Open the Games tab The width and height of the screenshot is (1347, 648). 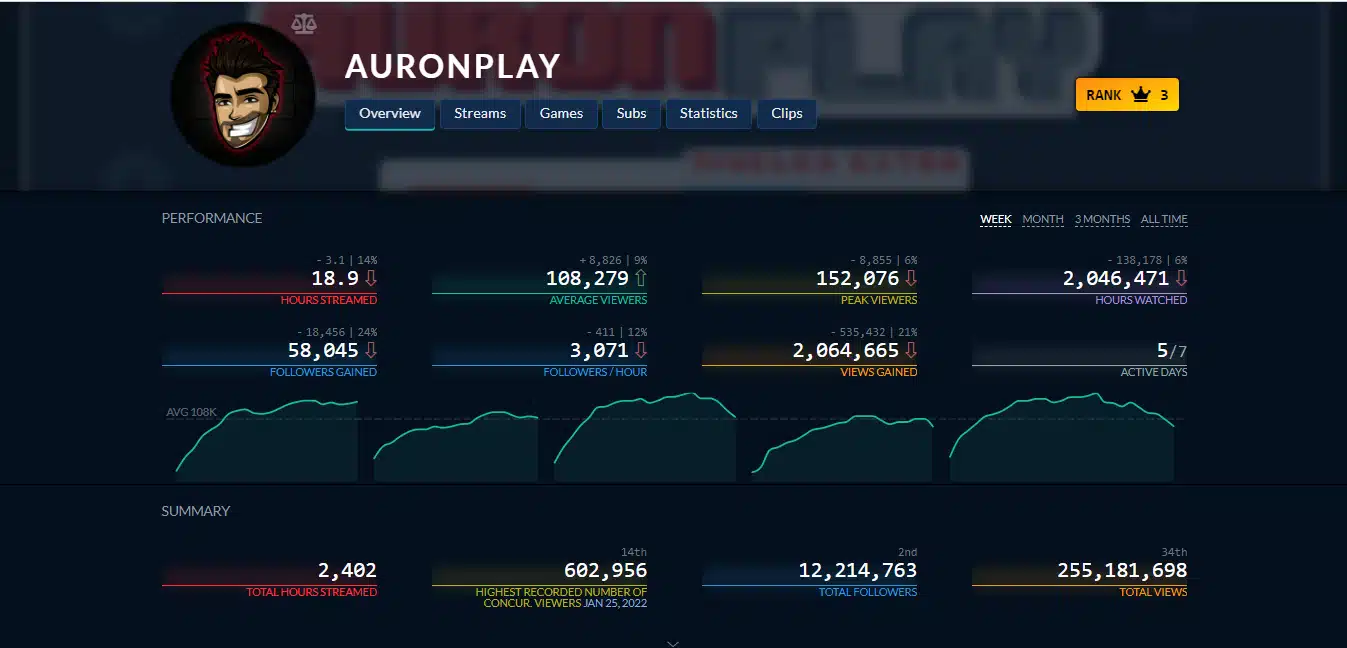pos(561,114)
